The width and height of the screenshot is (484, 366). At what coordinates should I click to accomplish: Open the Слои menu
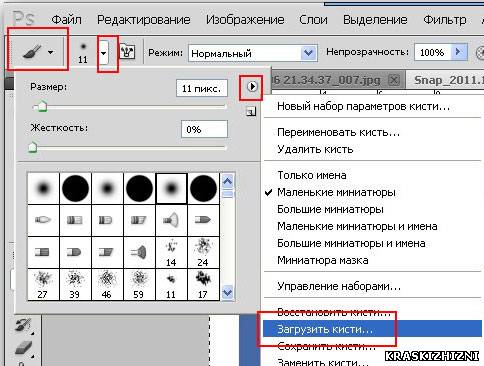click(x=313, y=20)
